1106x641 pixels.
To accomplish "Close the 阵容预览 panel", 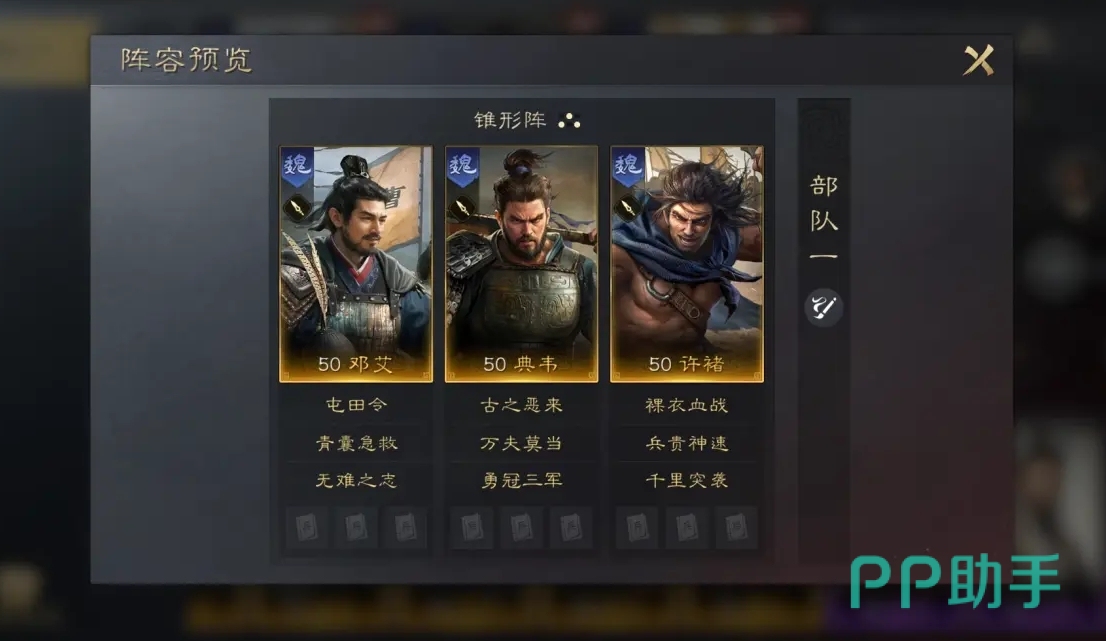I will point(979,60).
